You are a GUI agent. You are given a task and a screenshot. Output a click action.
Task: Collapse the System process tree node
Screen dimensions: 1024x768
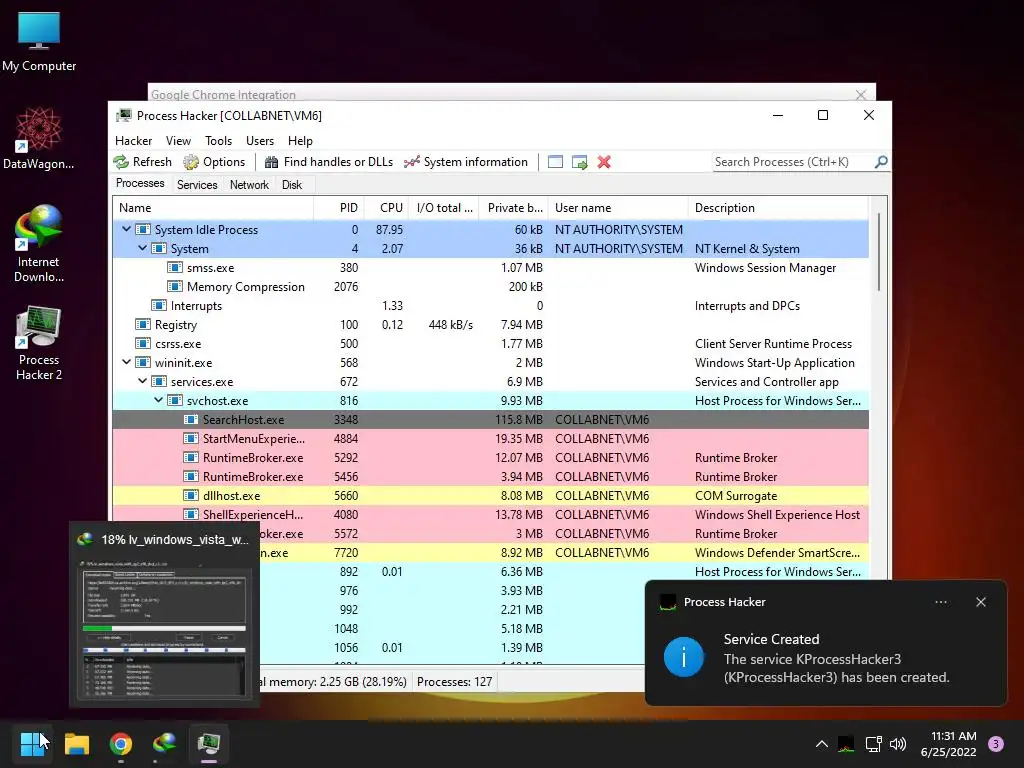(x=142, y=248)
